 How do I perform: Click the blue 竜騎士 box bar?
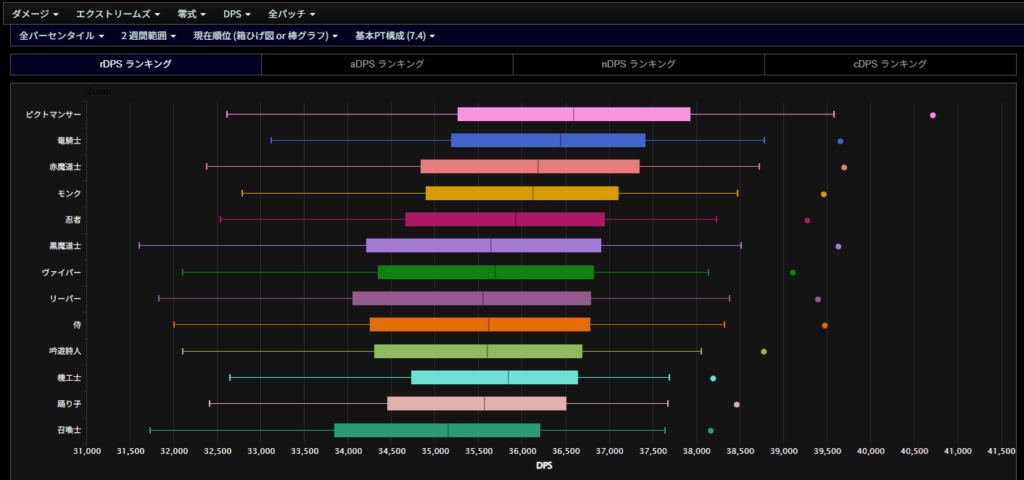[548, 140]
